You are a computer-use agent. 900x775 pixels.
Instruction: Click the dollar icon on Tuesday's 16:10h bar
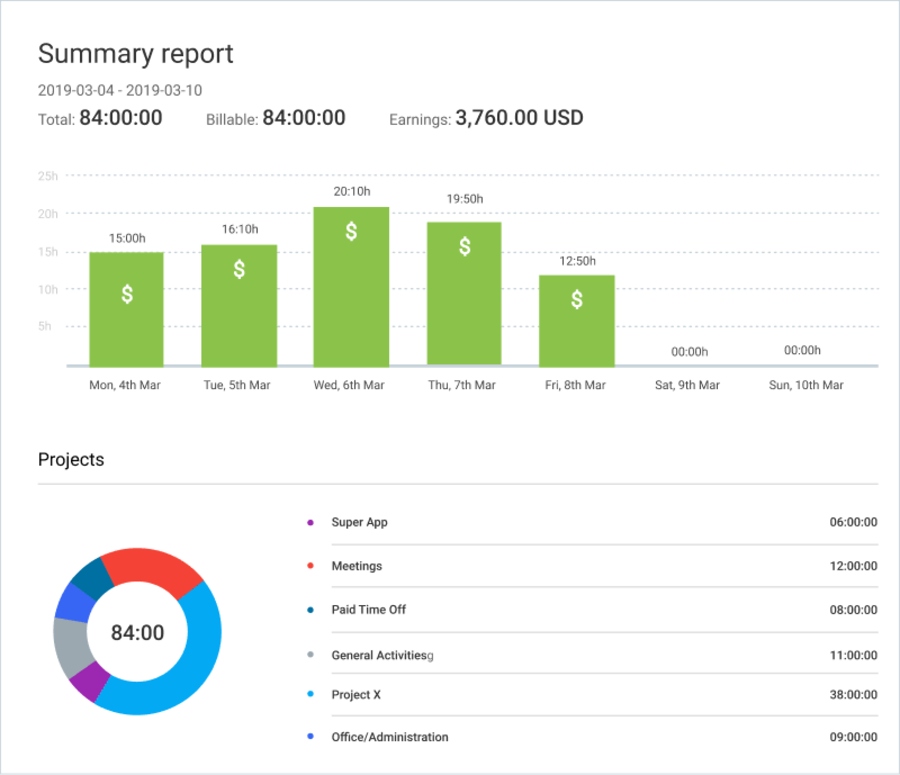238,268
